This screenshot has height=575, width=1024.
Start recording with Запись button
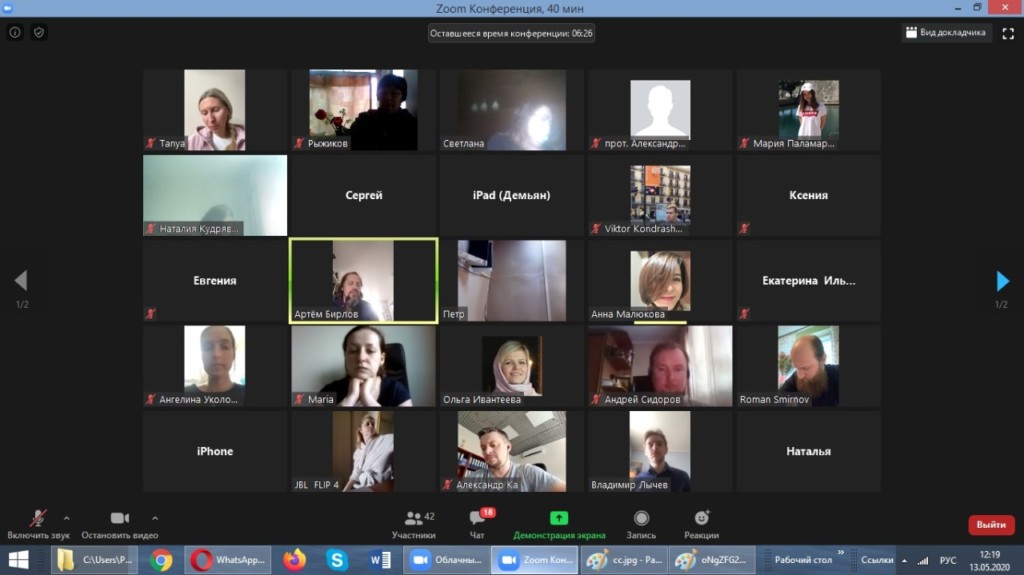pyautogui.click(x=641, y=523)
